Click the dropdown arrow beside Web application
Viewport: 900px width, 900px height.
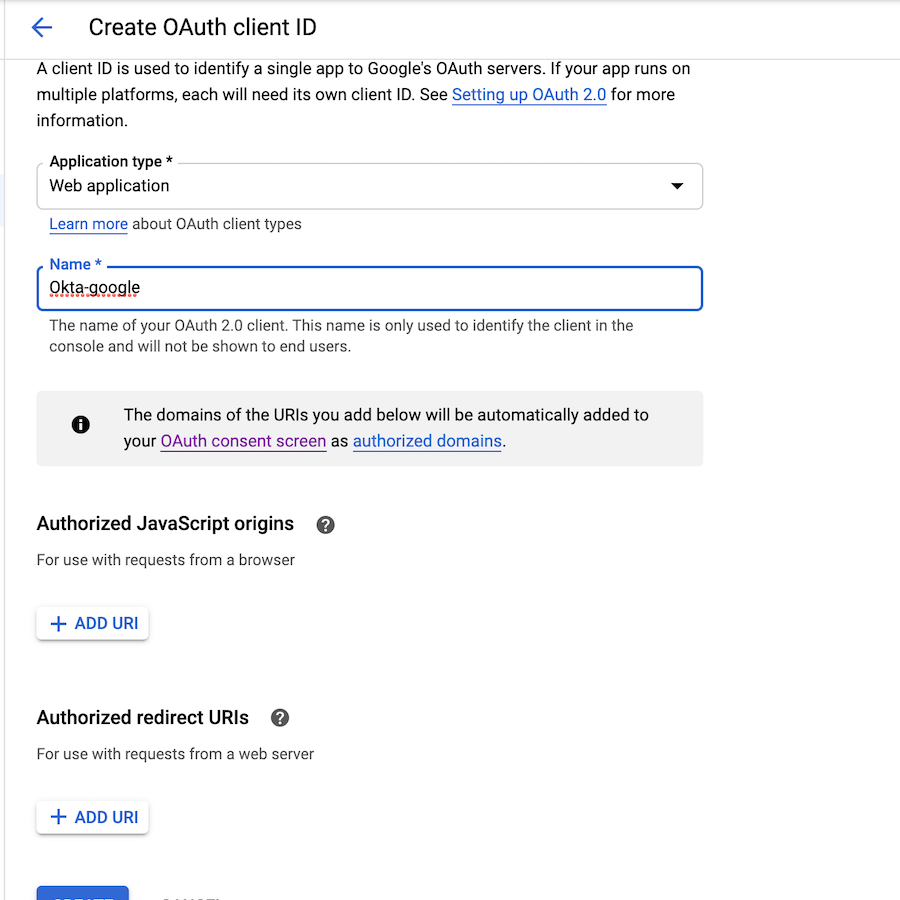[x=677, y=186]
